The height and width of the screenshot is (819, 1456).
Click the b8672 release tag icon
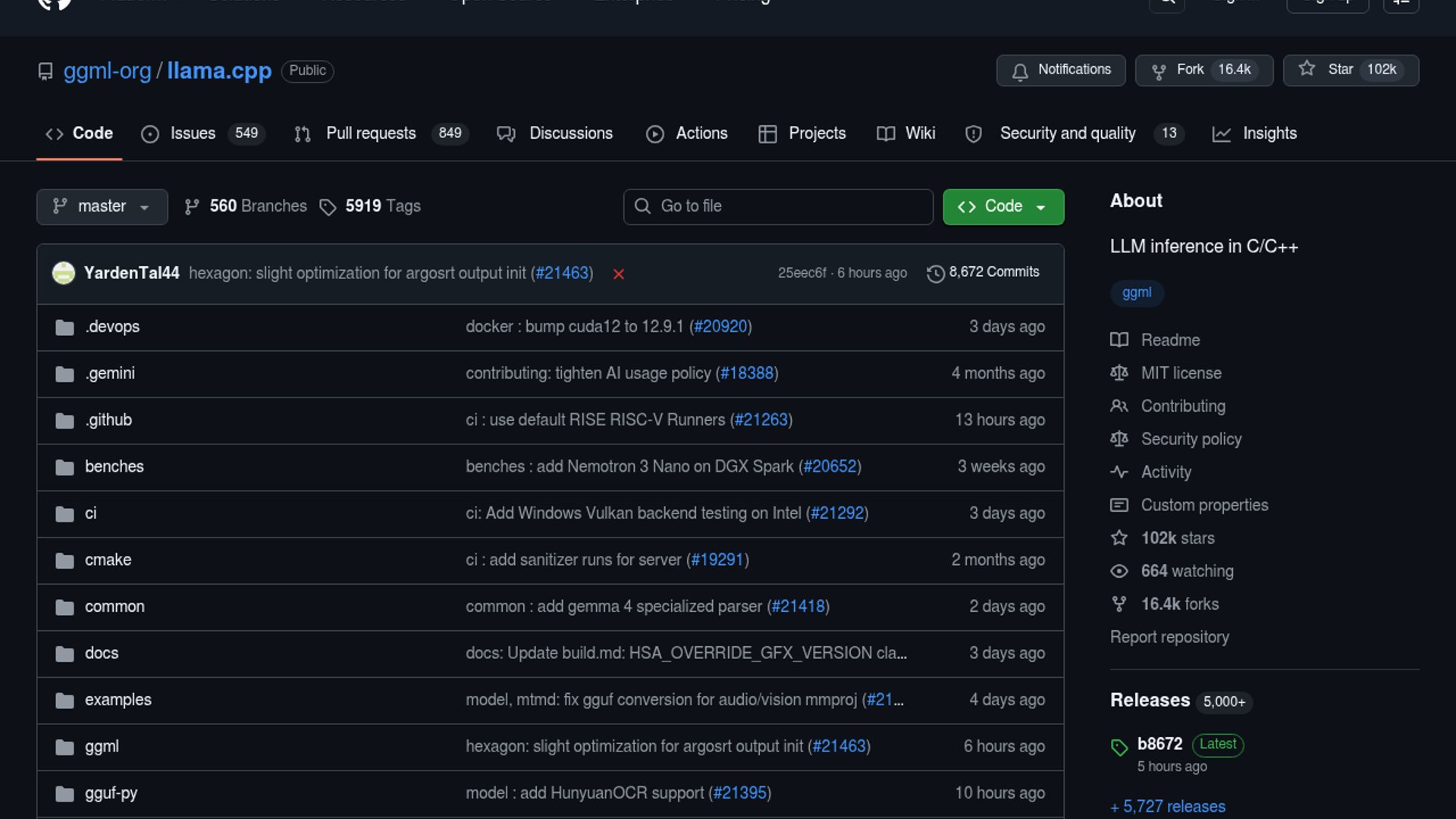coord(1119,747)
